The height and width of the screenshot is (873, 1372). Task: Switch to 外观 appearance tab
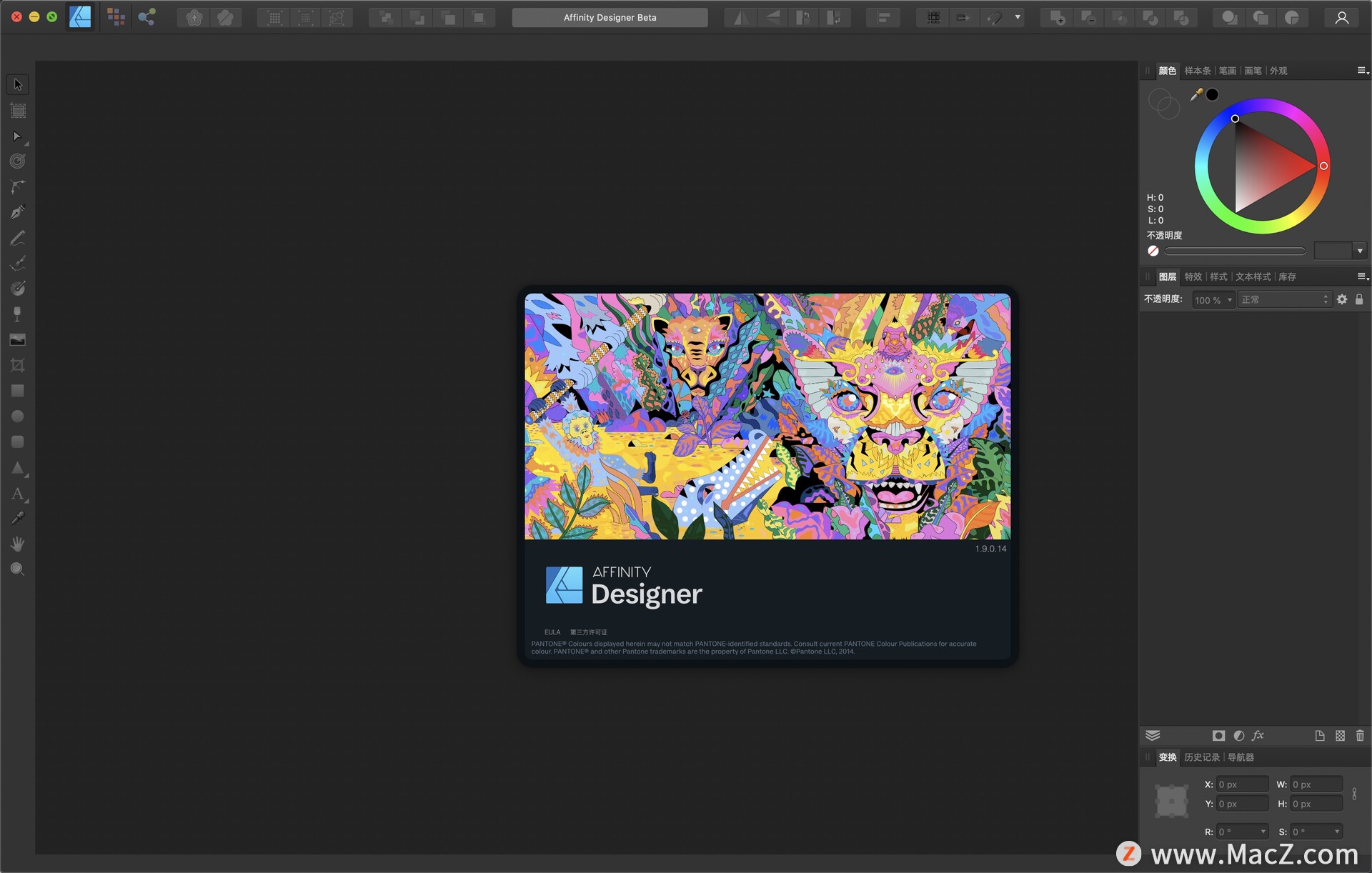(x=1278, y=71)
